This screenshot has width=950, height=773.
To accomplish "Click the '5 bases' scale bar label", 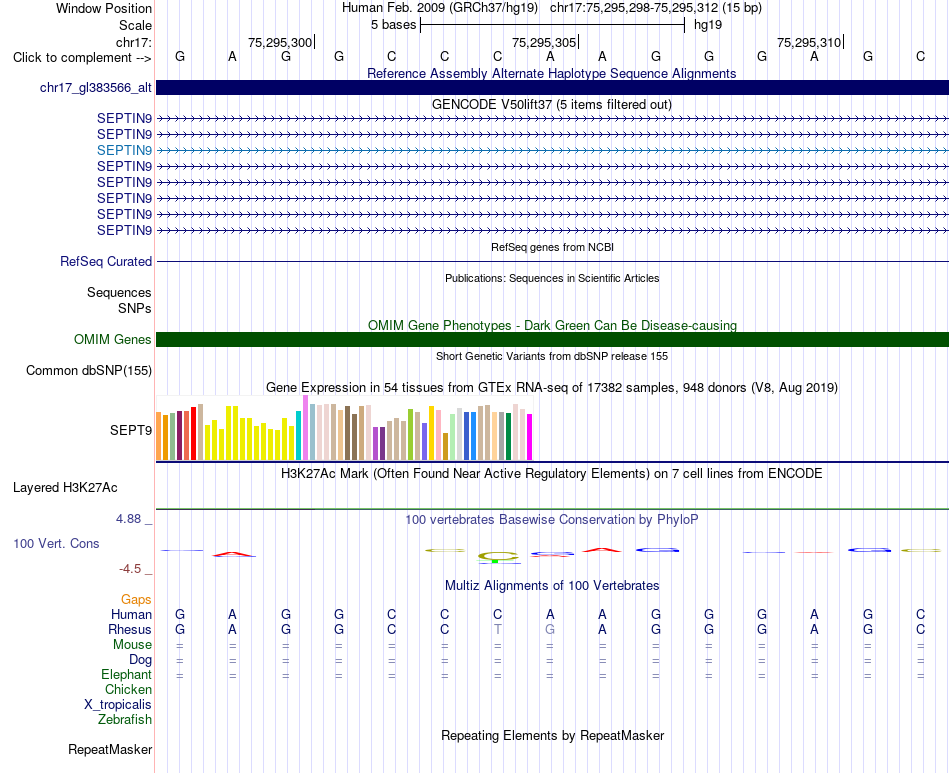I will click(x=393, y=25).
